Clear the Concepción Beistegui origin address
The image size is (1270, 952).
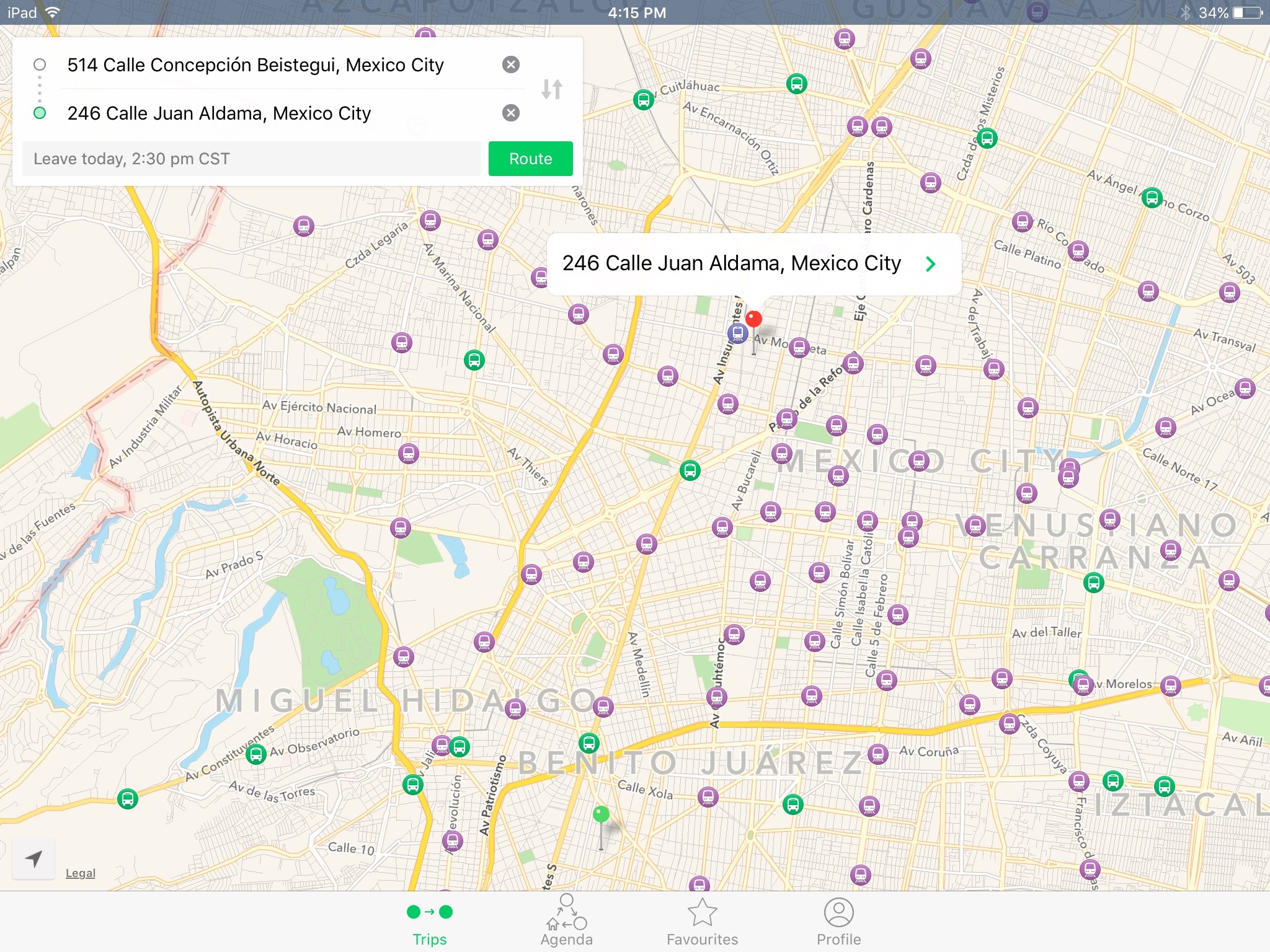pos(510,64)
